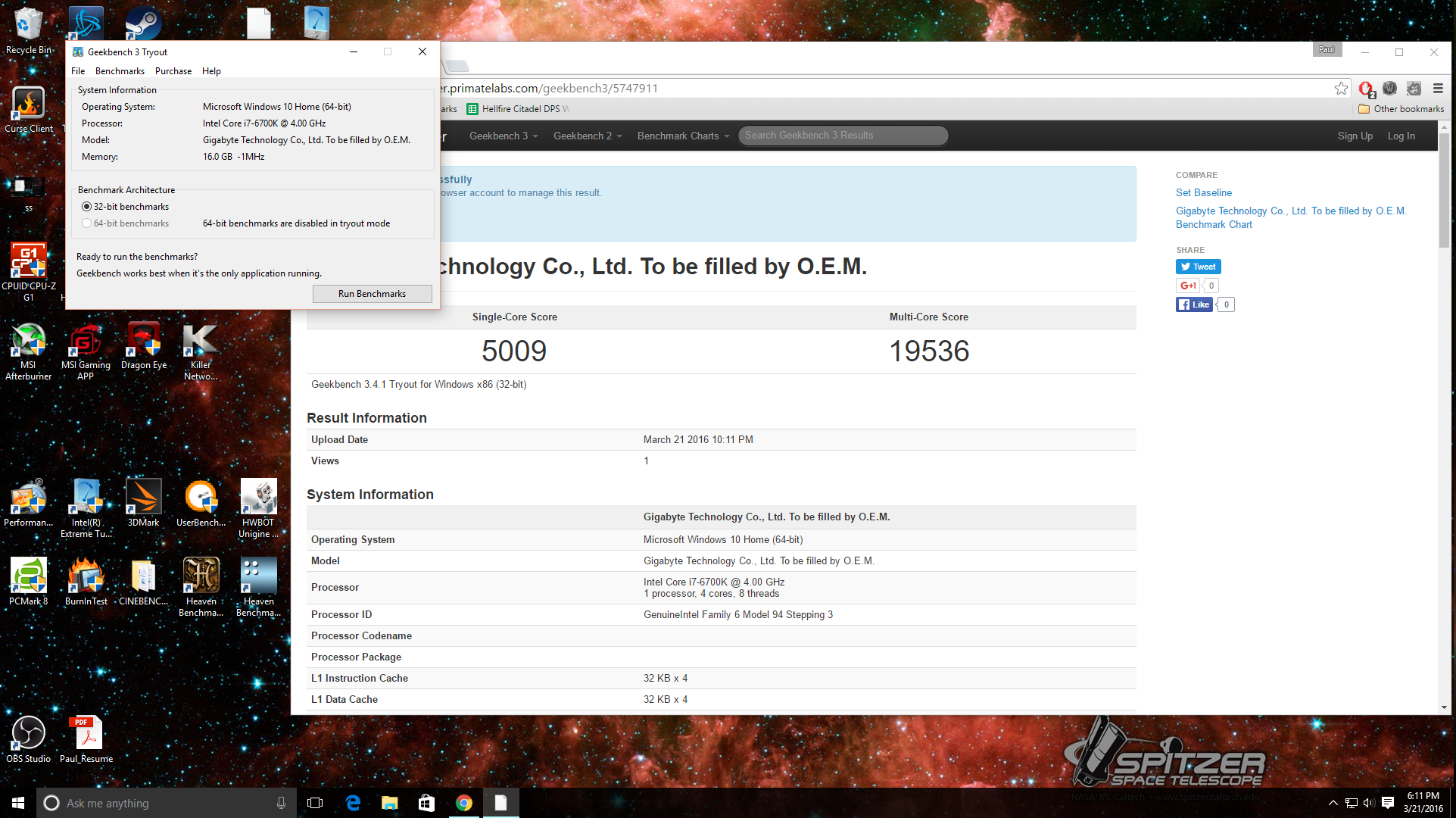Launch the Curse Client desktop icon

click(x=28, y=109)
